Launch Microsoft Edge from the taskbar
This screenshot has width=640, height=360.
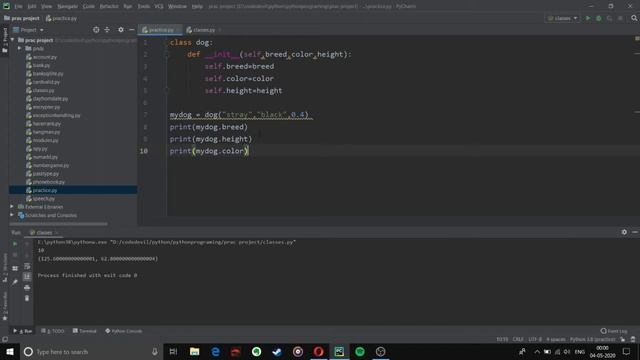(x=215, y=351)
